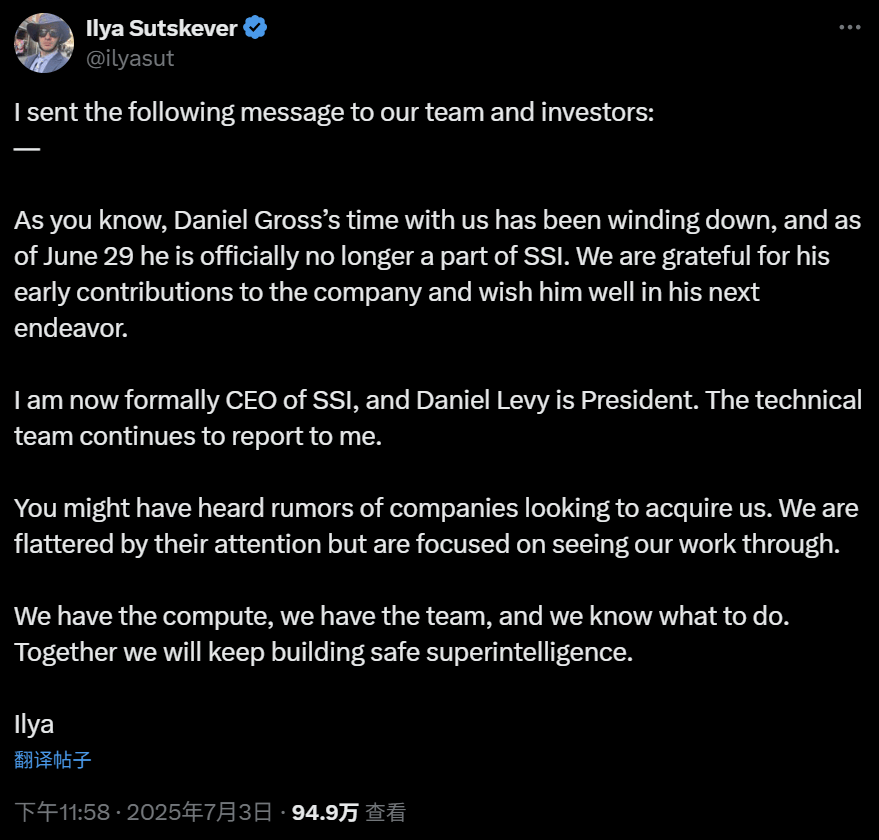The image size is (879, 840).
Task: Open the @ilyasut handle link
Action: point(130,58)
